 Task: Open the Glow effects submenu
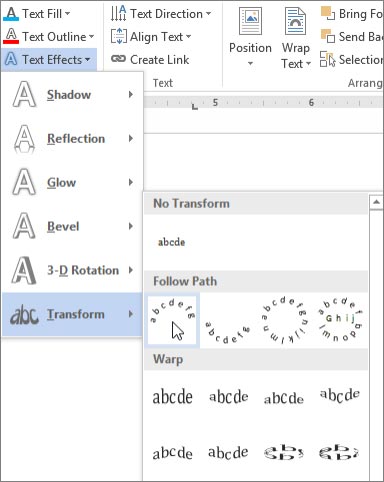(72, 182)
